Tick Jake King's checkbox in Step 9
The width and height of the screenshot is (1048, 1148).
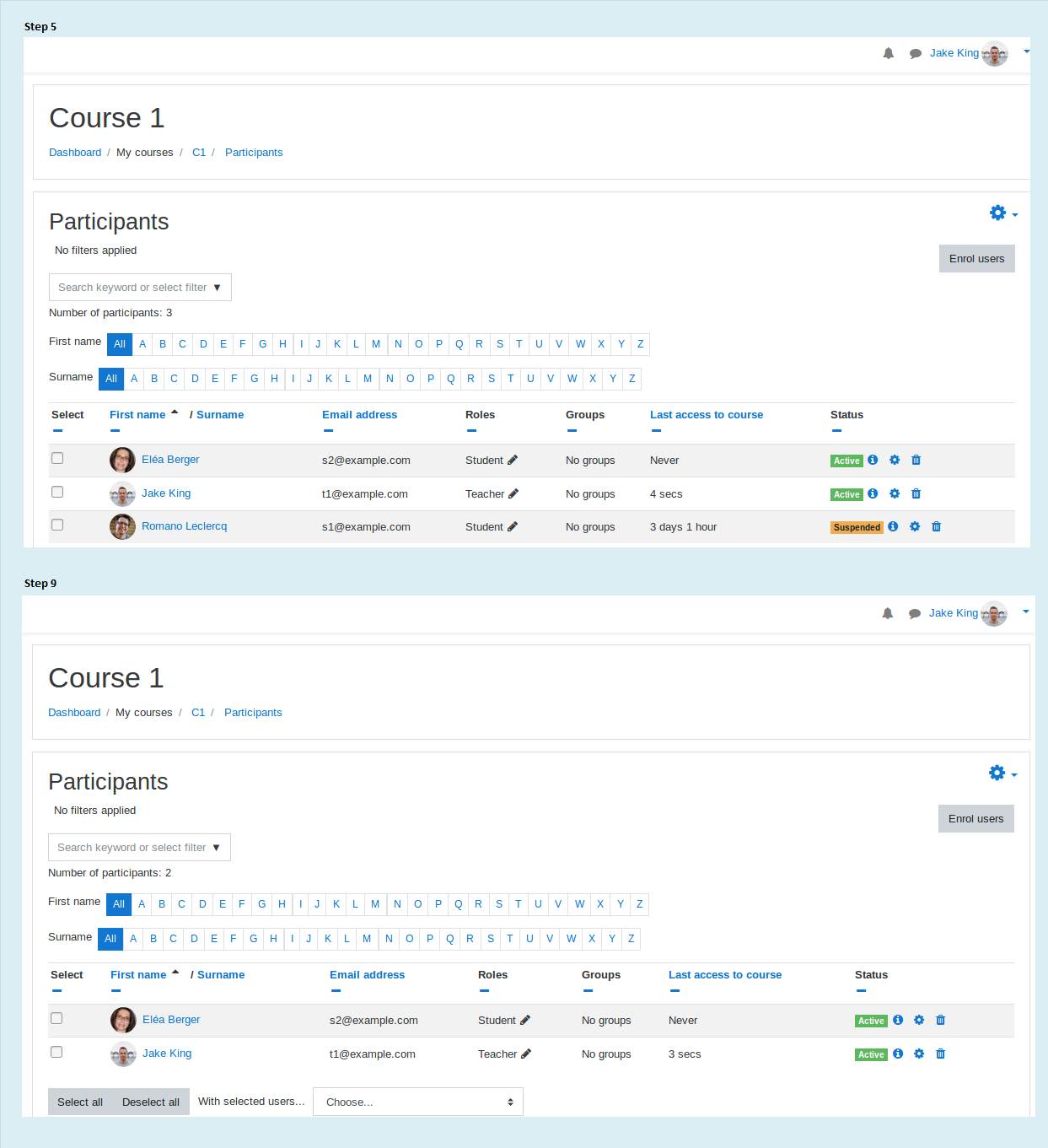56,1052
